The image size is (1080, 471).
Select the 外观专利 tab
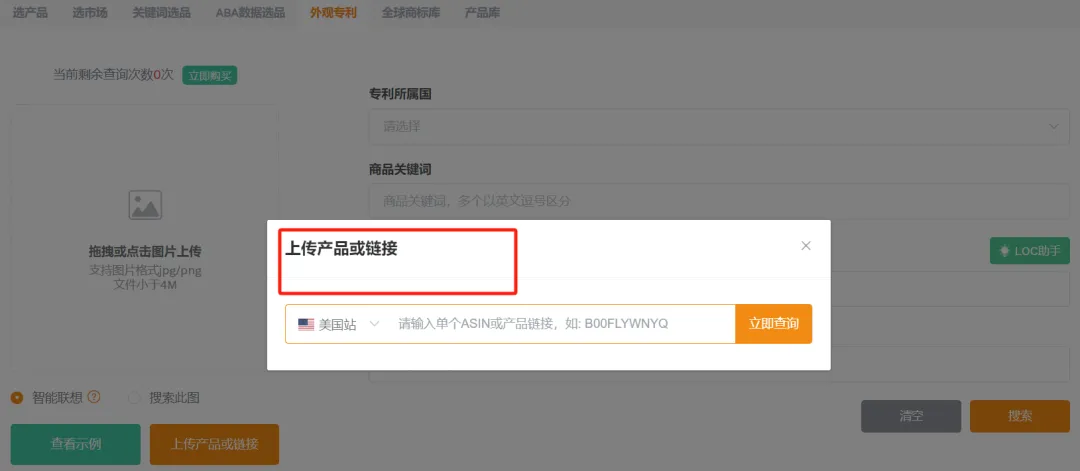333,12
